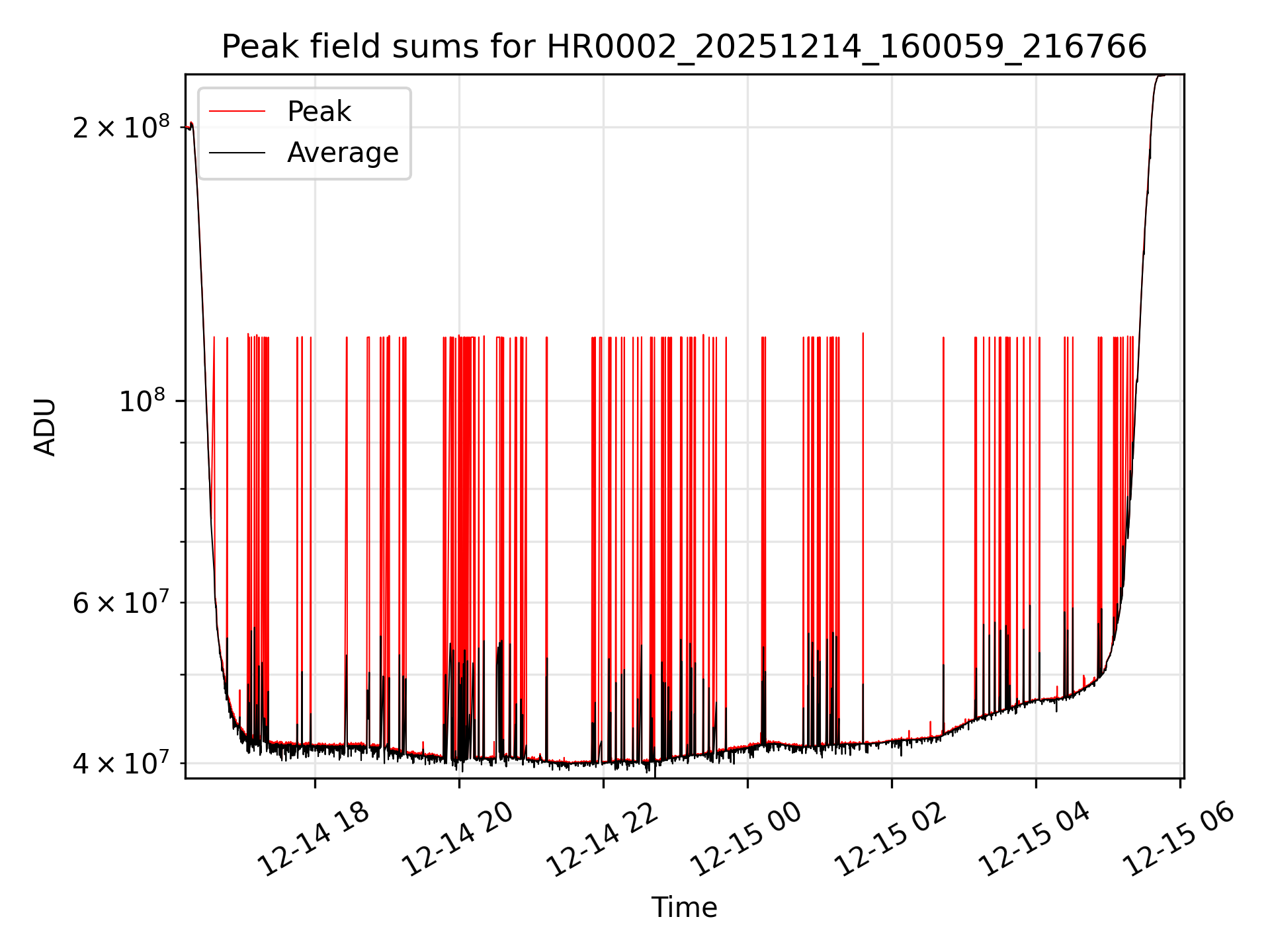The width and height of the screenshot is (1270, 952).
Task: Click the 6×10⁷ y-axis tick label
Action: (x=121, y=602)
